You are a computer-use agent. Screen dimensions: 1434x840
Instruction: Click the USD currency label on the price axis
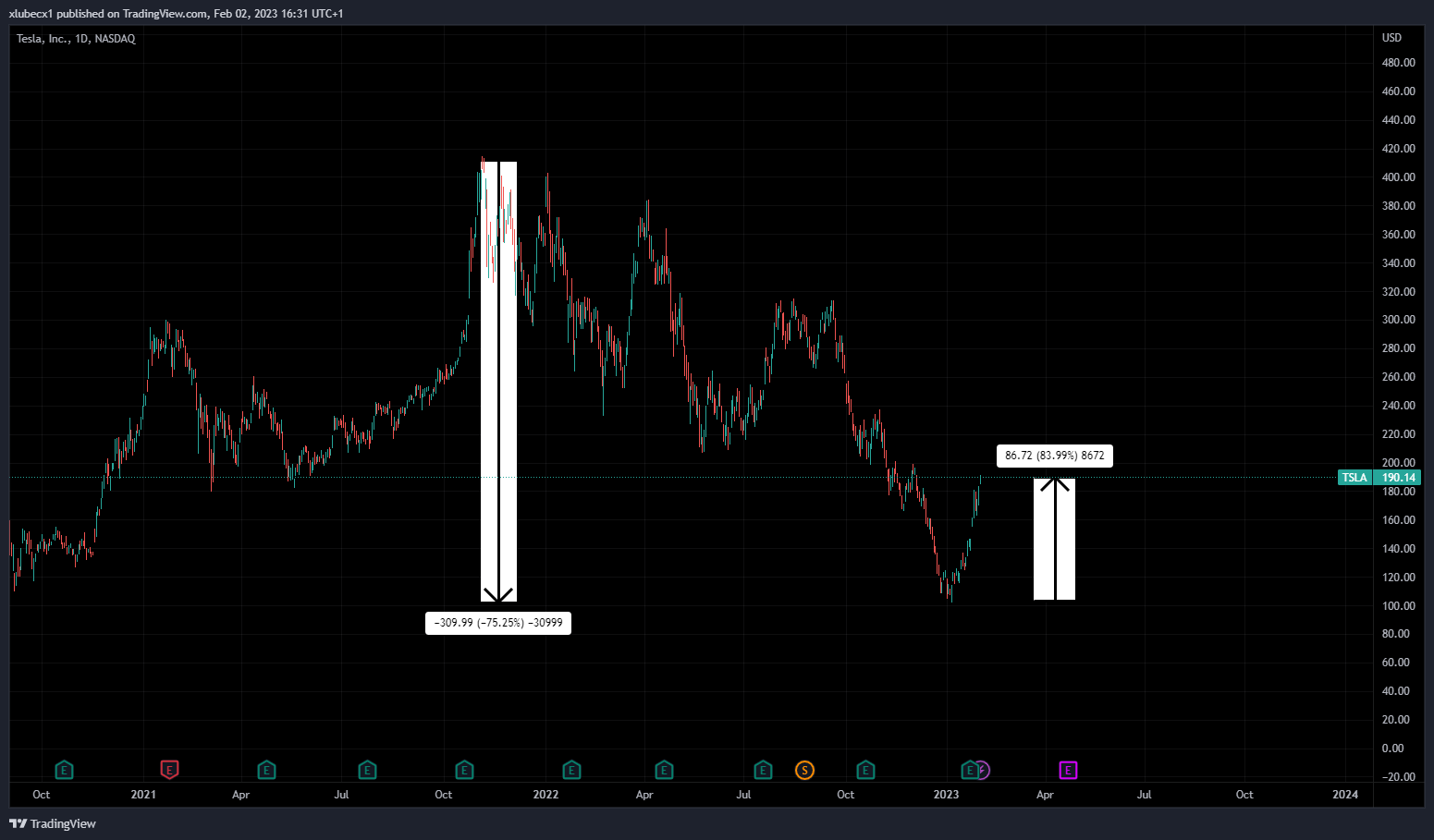coord(1391,38)
